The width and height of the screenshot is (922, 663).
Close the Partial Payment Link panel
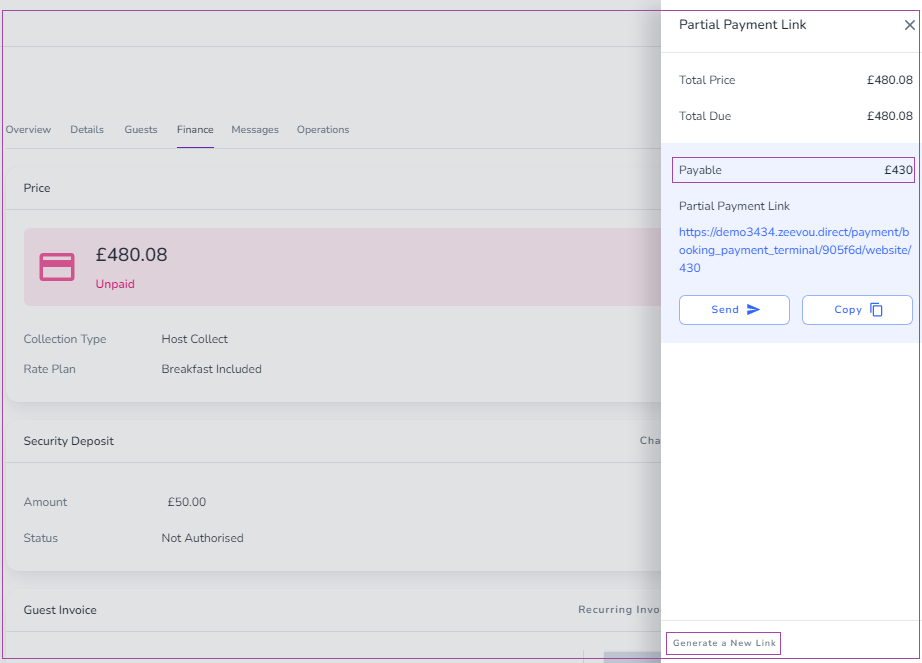click(x=909, y=25)
